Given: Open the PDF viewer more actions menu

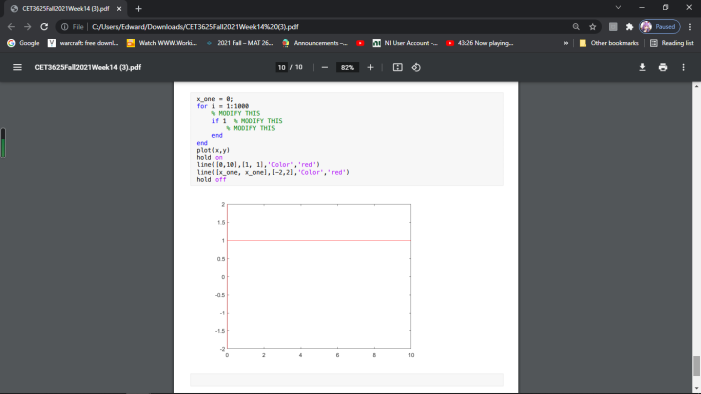Looking at the screenshot, I should (683, 67).
